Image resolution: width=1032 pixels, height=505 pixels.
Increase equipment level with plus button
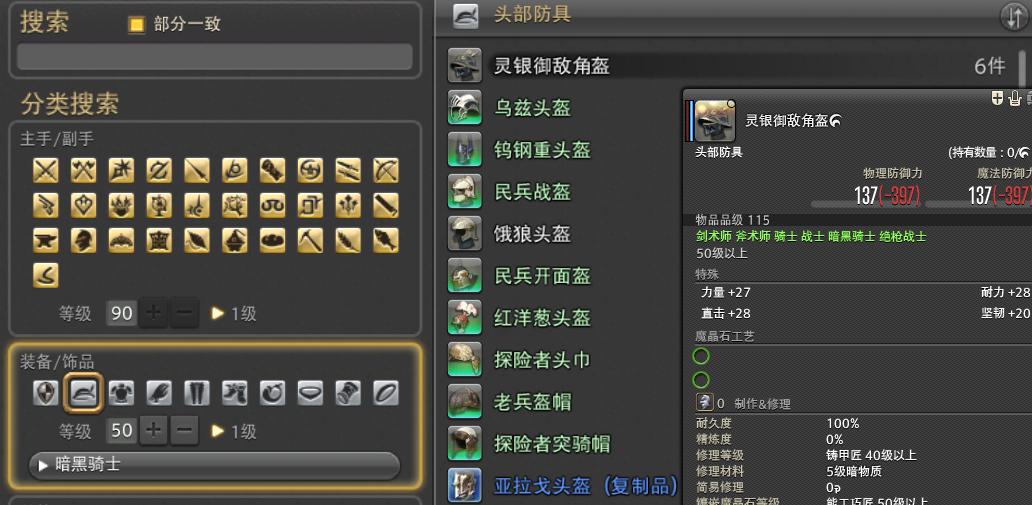[153, 431]
